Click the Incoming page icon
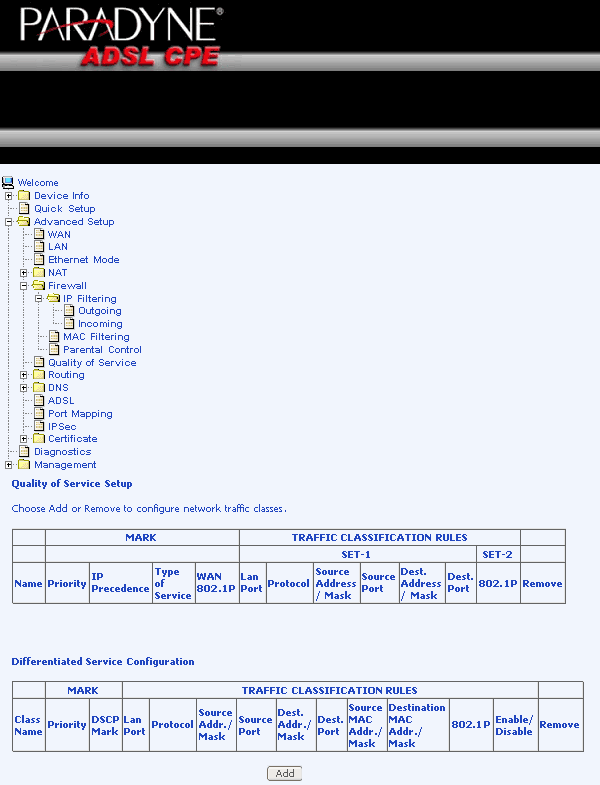600x785 pixels. click(x=69, y=323)
